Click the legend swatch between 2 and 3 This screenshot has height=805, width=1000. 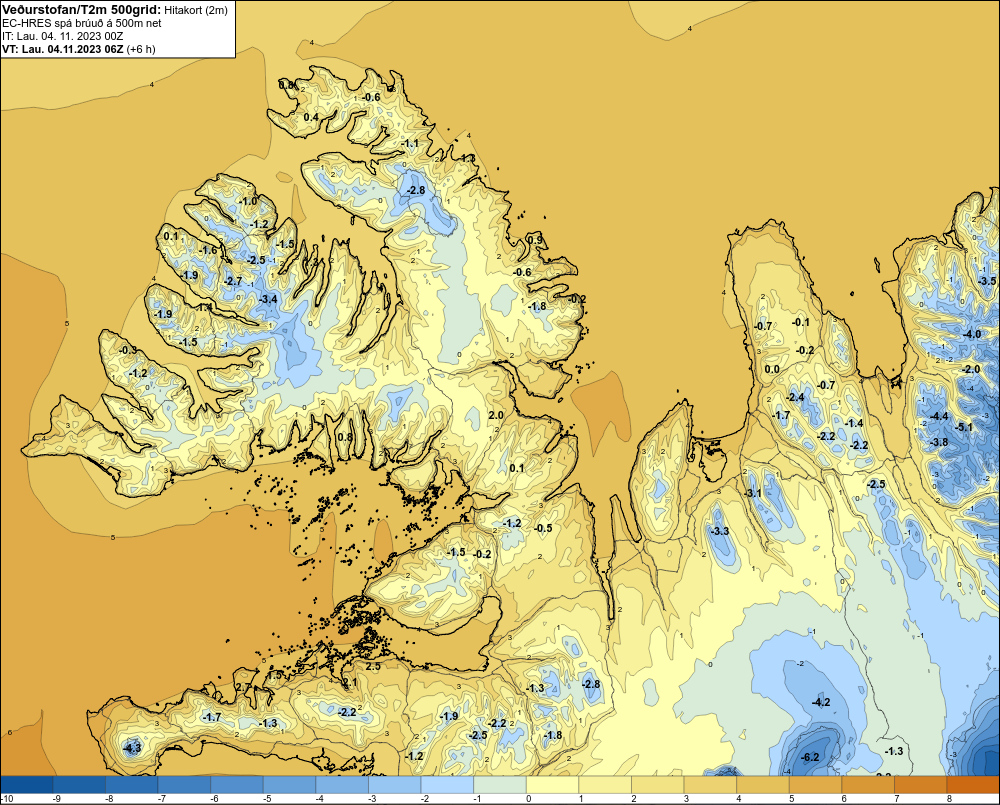658,785
